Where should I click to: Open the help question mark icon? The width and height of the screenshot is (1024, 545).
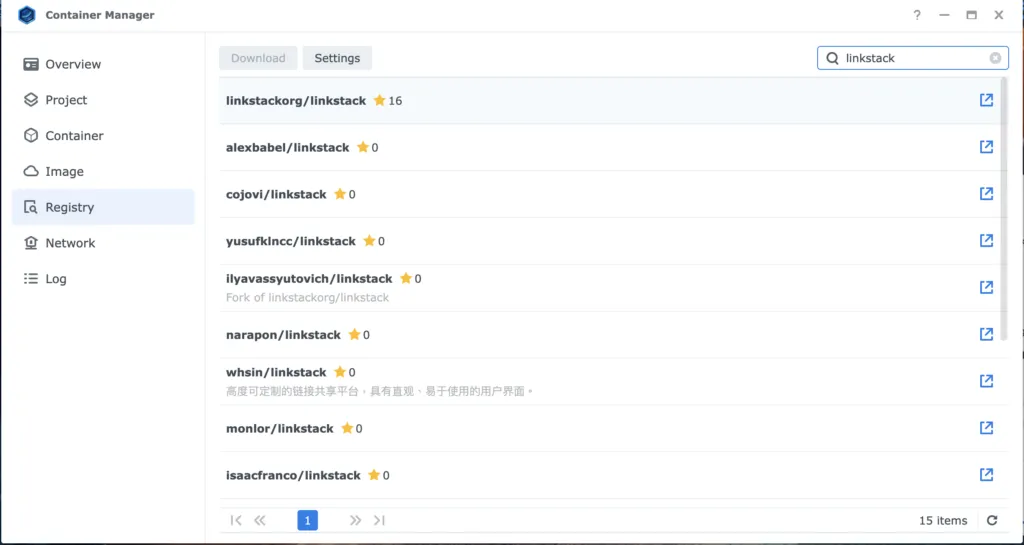coord(917,15)
